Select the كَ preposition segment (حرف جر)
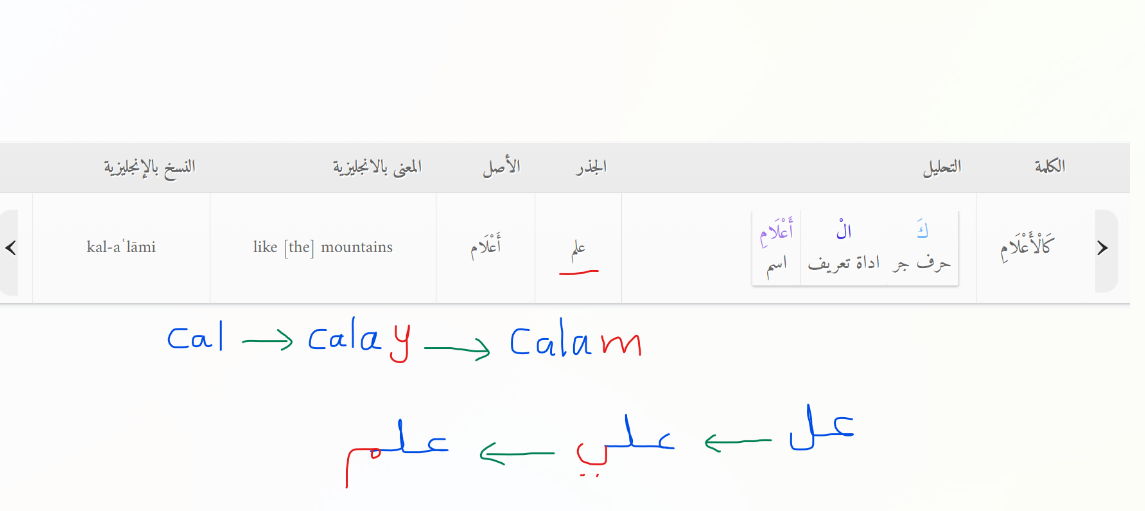Image resolution: width=1145 pixels, height=511 pixels. (x=923, y=248)
